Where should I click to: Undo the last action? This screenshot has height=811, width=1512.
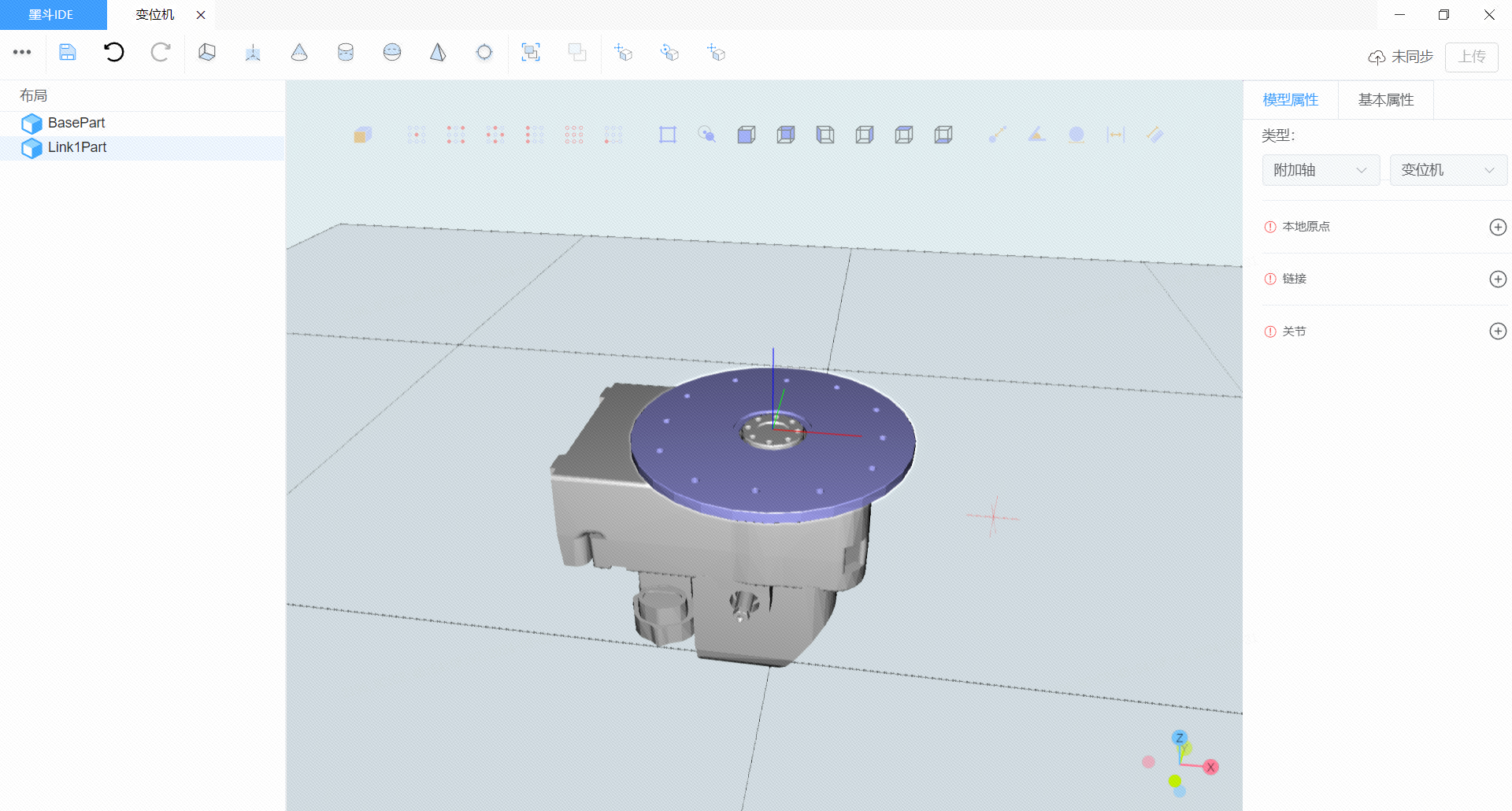coord(114,53)
